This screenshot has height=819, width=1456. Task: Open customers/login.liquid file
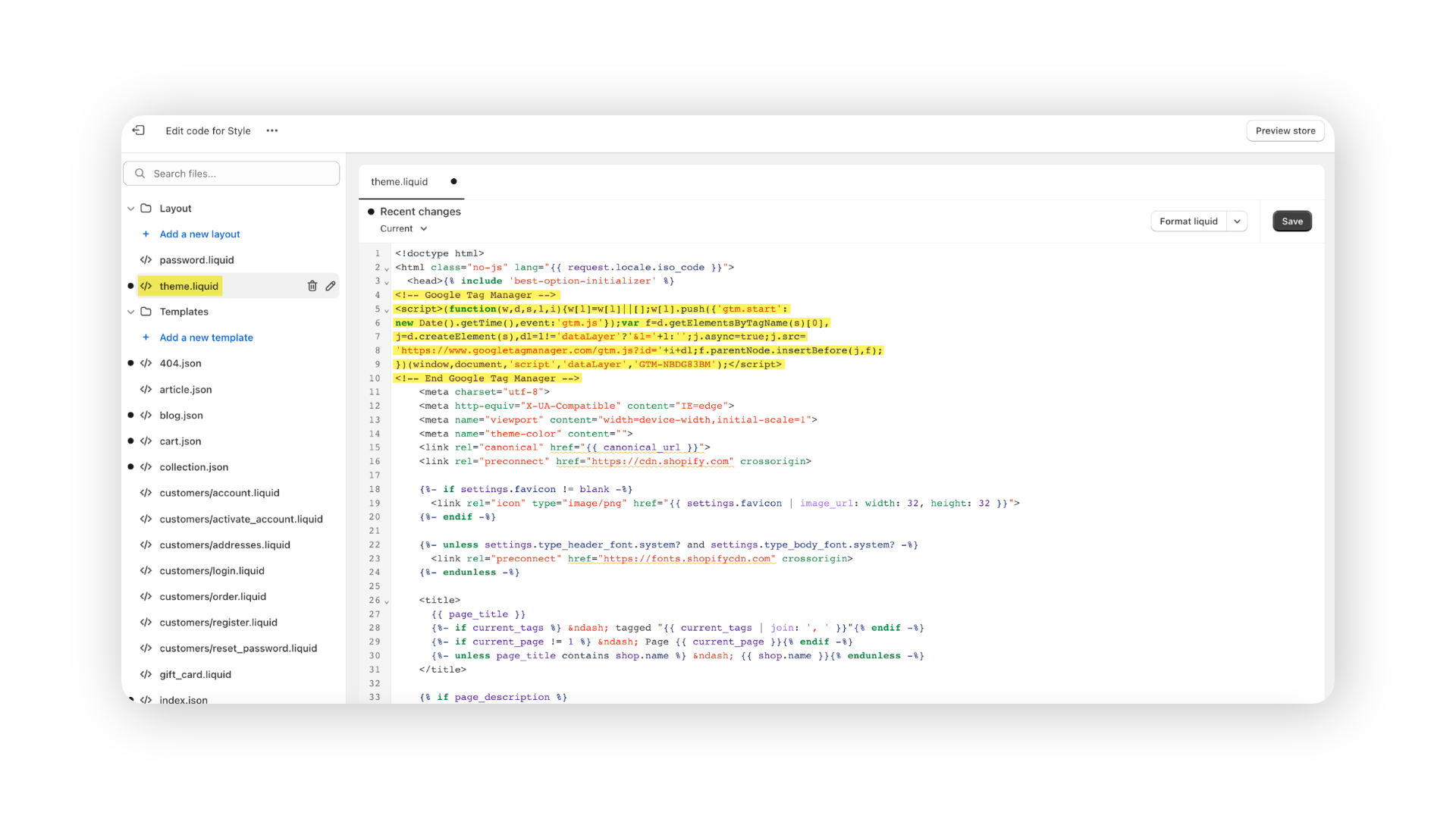click(212, 570)
